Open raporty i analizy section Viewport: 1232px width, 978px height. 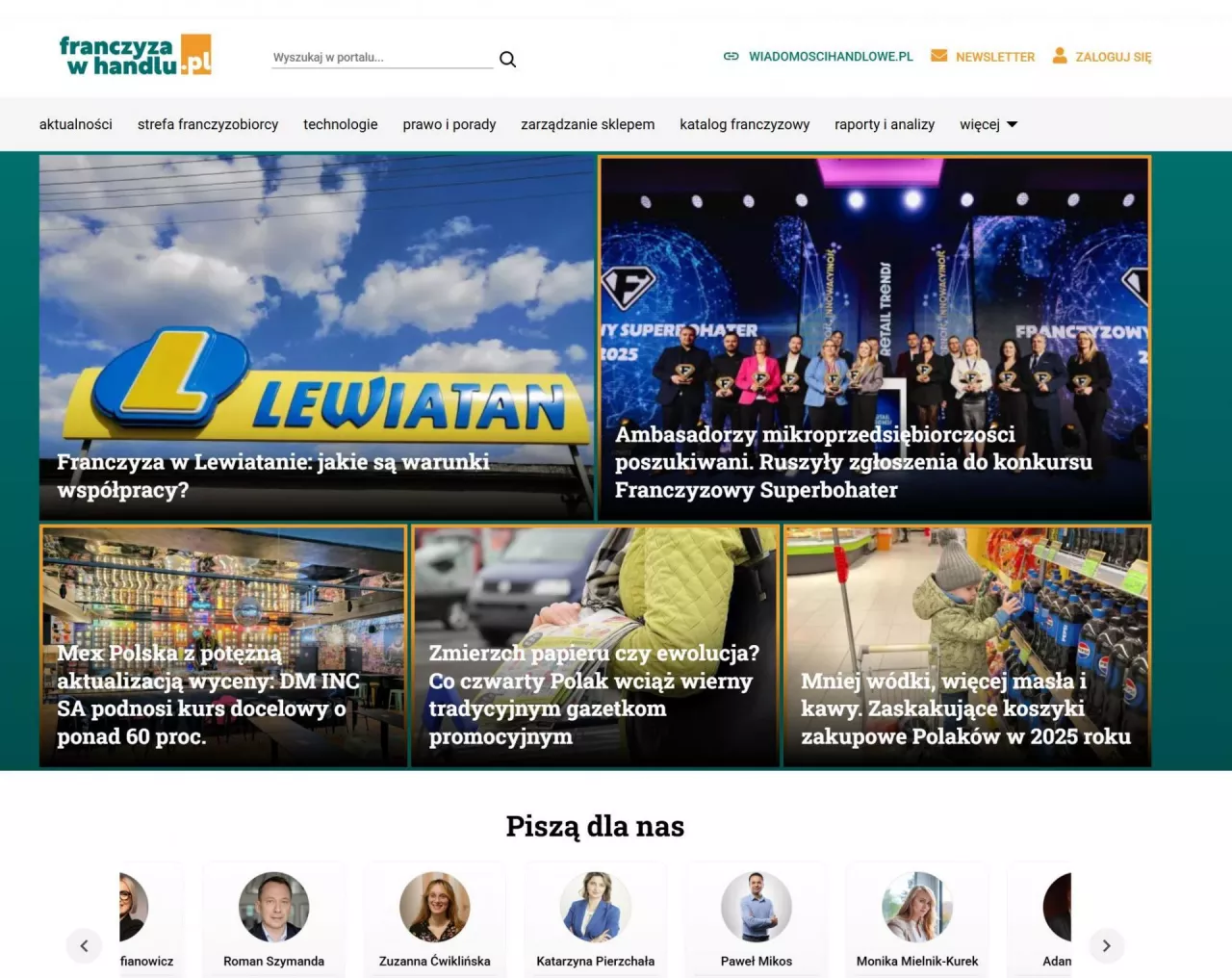pos(885,124)
